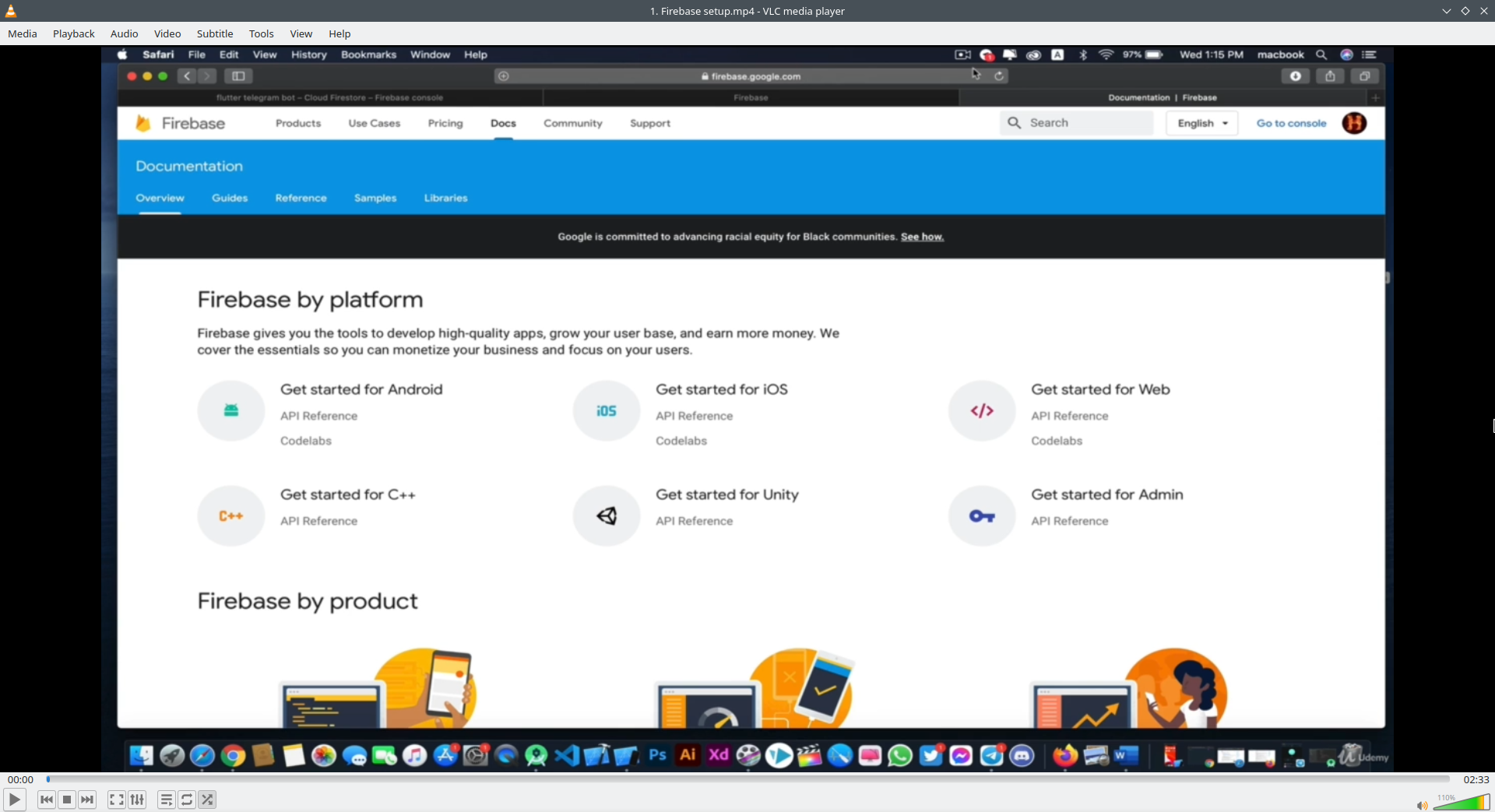Select the Cloud Firestore console Safari tab
Image resolution: width=1495 pixels, height=812 pixels.
click(x=329, y=97)
